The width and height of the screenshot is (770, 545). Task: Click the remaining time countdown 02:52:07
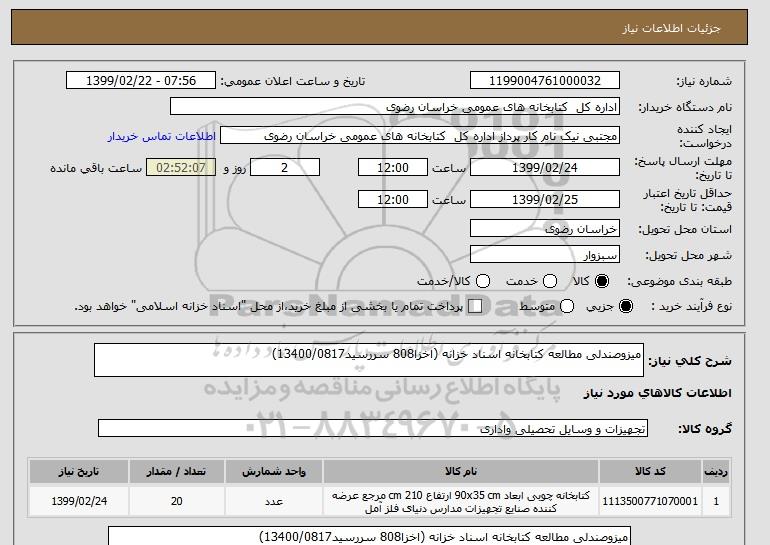[x=181, y=167]
